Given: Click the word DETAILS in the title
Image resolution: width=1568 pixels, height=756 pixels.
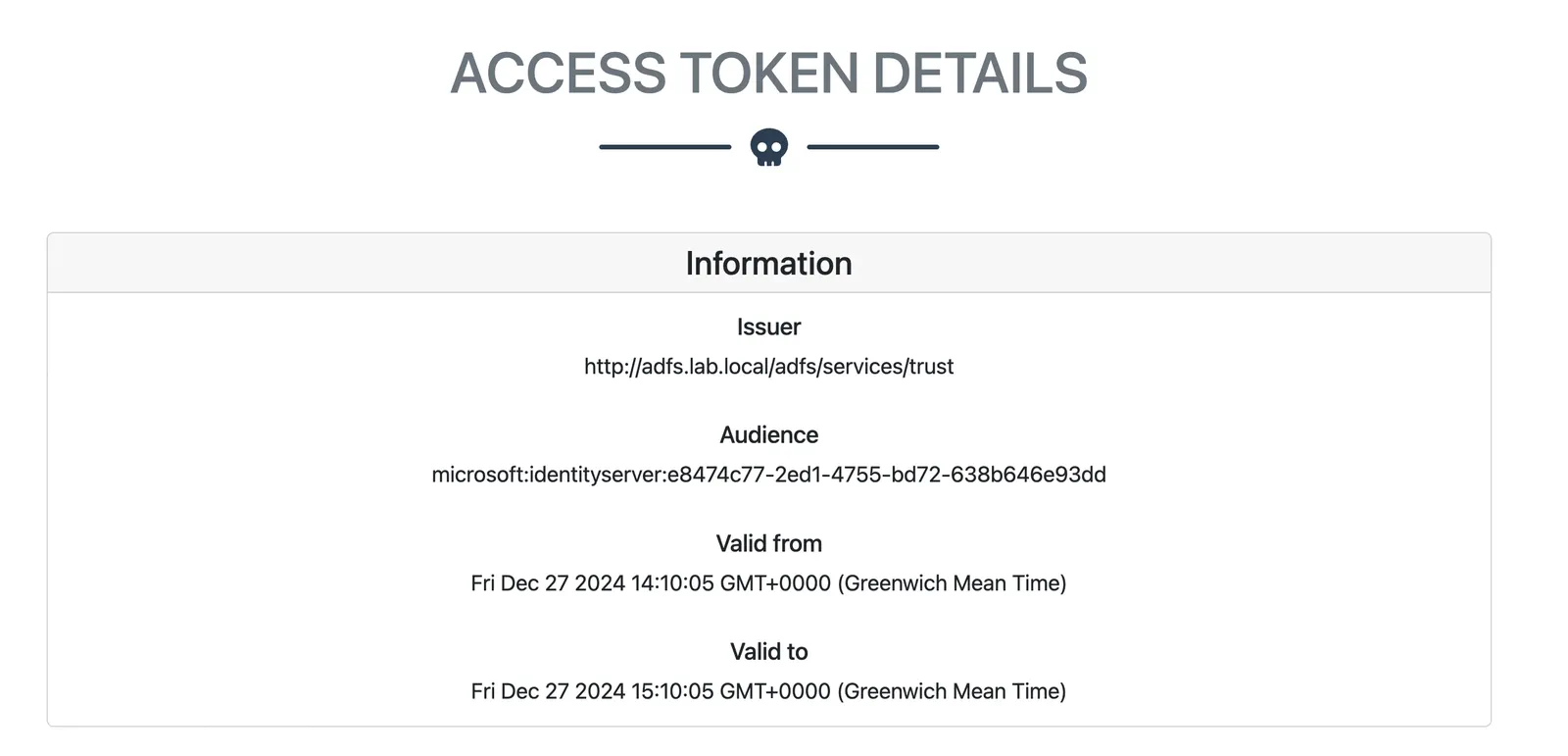Looking at the screenshot, I should [980, 74].
